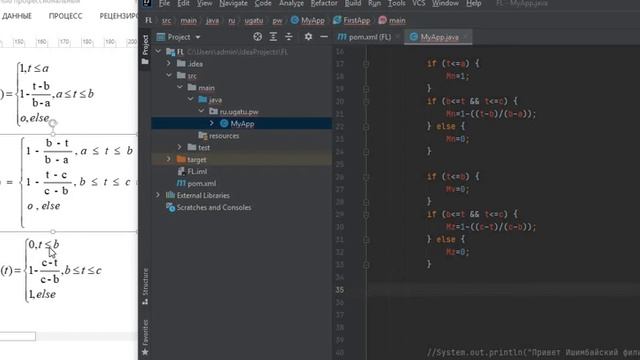Viewport: 640px width, 360px height.
Task: Open the File menu
Action: pos(164,3)
